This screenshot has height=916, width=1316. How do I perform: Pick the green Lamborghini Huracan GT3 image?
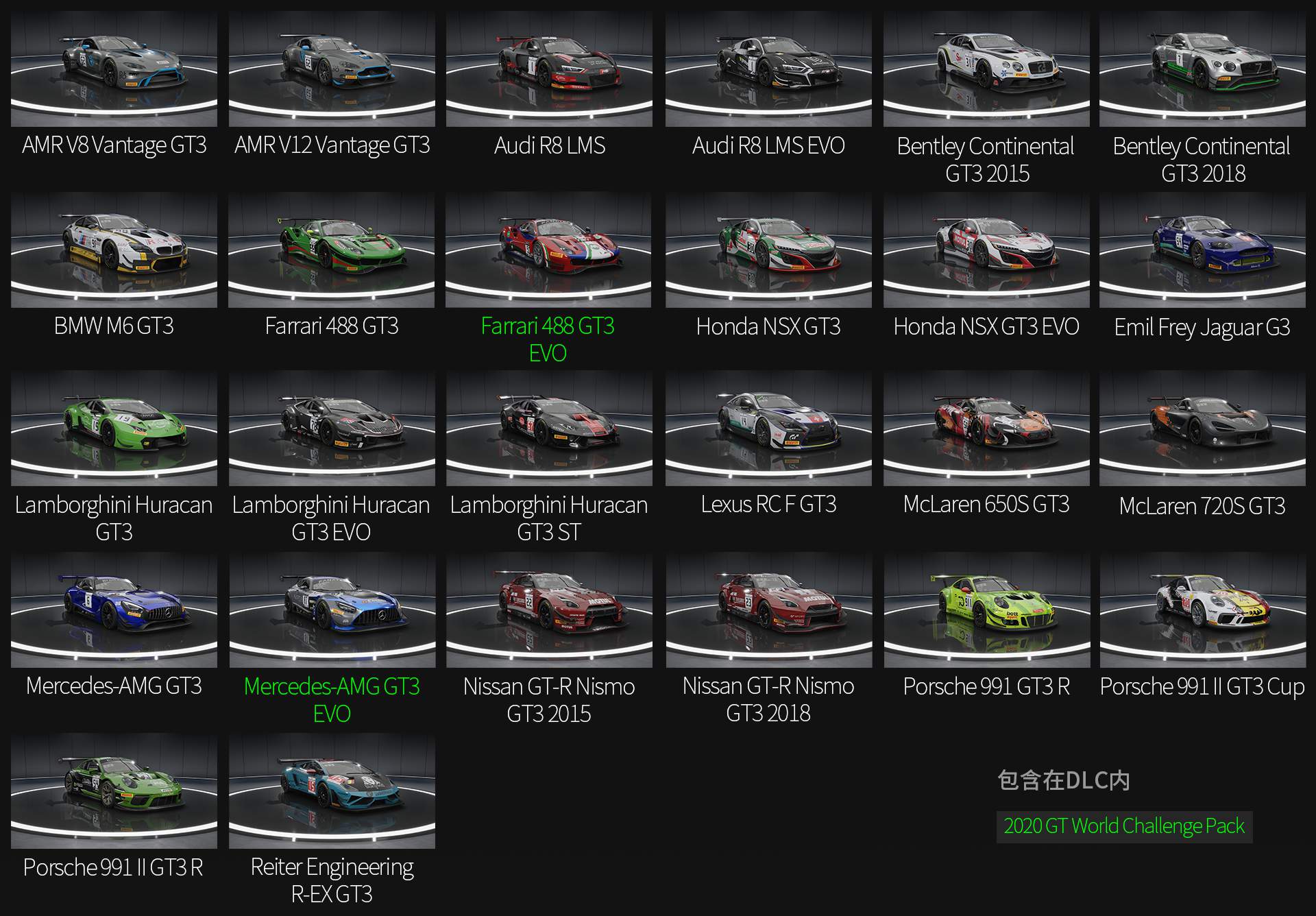point(114,429)
